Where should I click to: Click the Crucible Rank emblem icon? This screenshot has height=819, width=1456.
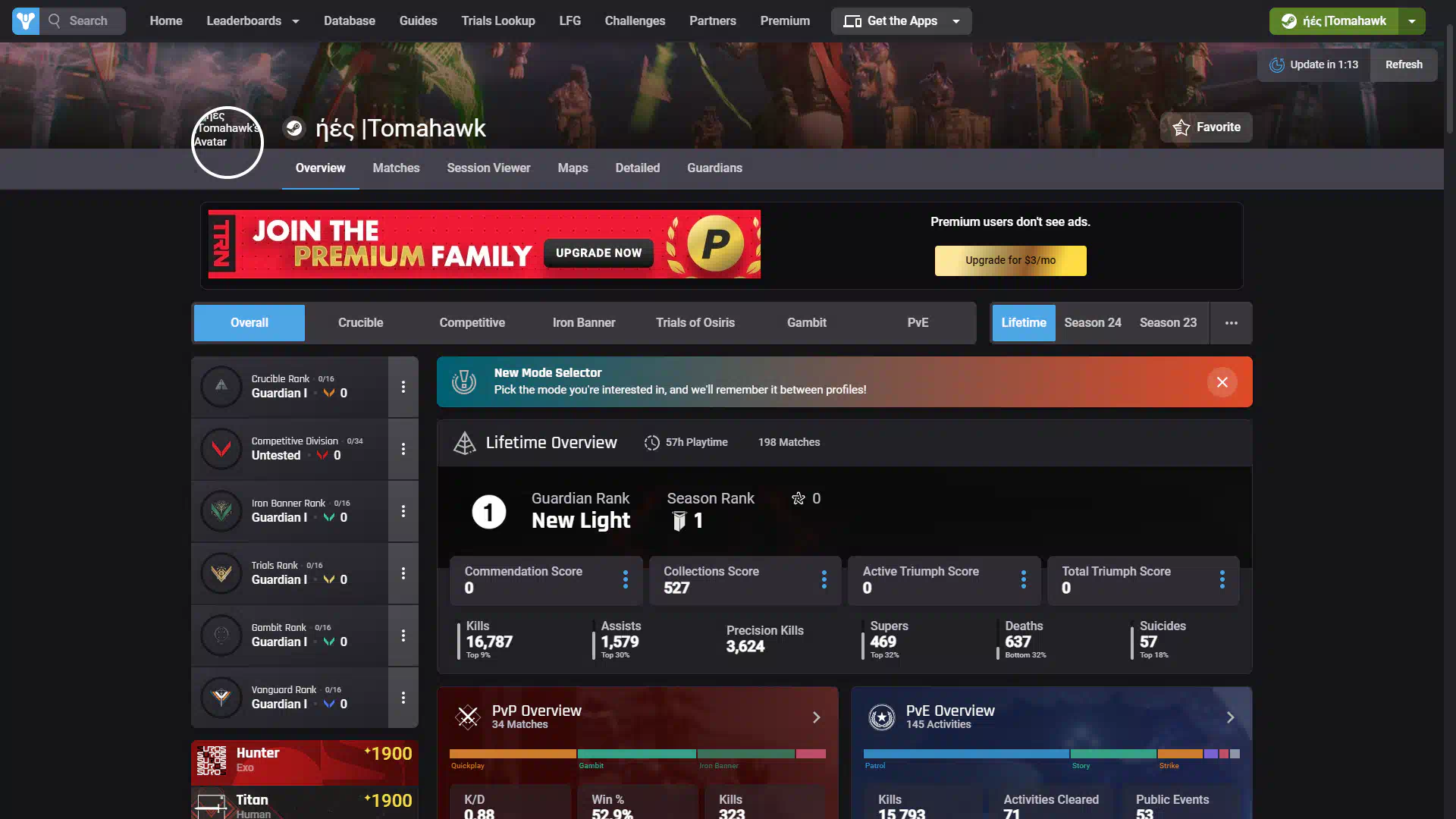pyautogui.click(x=221, y=386)
